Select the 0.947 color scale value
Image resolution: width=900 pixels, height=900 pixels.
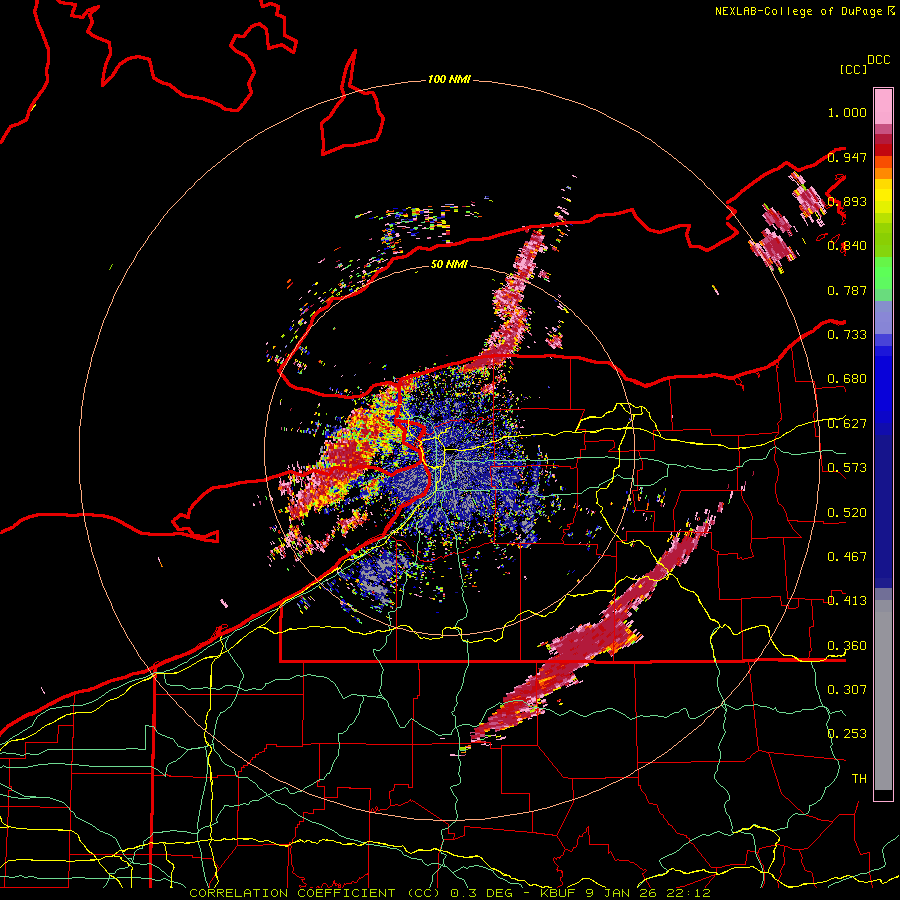(x=847, y=157)
